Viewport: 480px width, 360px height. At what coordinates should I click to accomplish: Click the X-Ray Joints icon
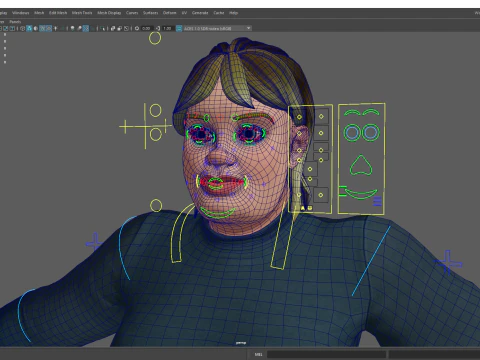coord(126,28)
